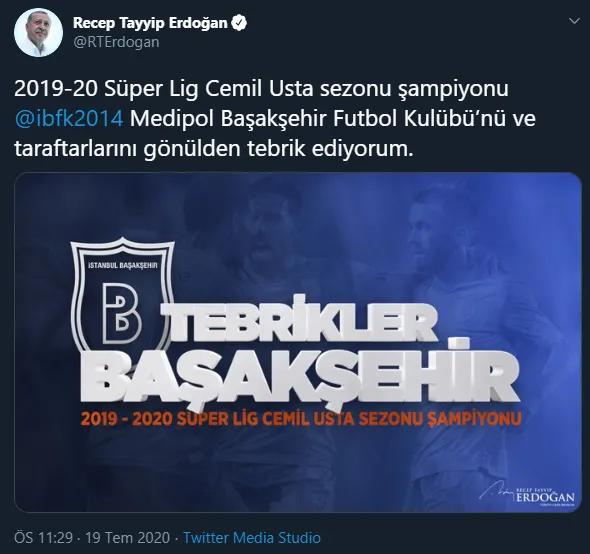Open the tweet options chevron menu

tap(574, 21)
